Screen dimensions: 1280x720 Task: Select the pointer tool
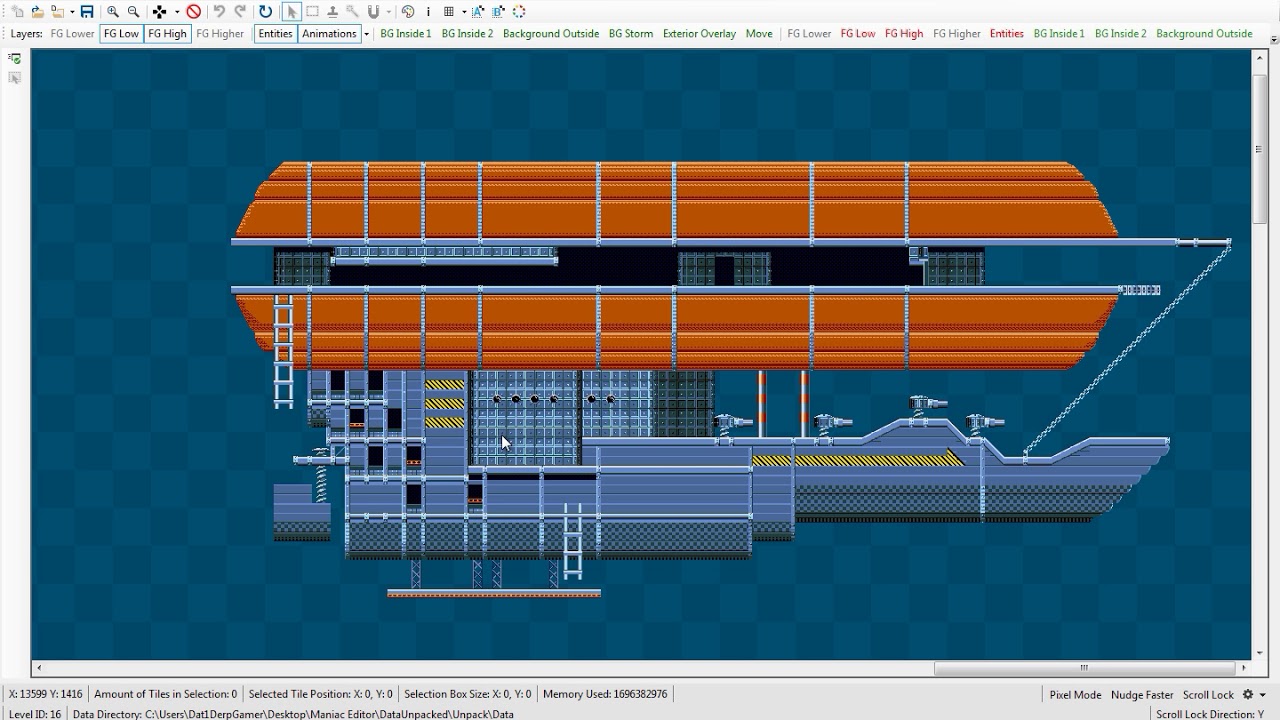click(x=291, y=12)
